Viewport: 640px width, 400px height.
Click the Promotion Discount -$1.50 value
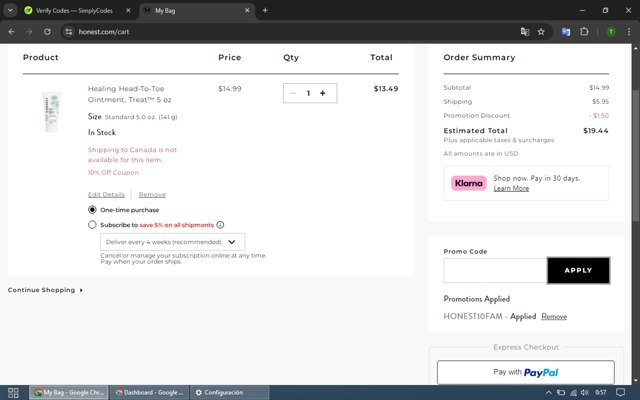(599, 116)
